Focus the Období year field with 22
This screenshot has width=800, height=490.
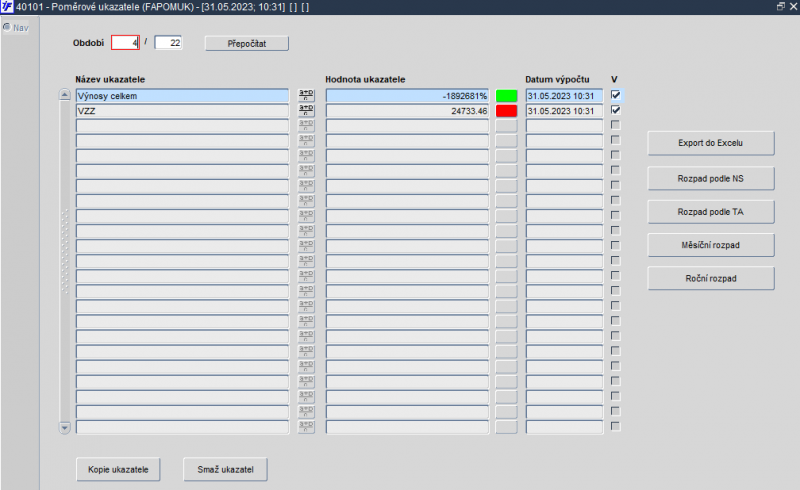[168, 43]
